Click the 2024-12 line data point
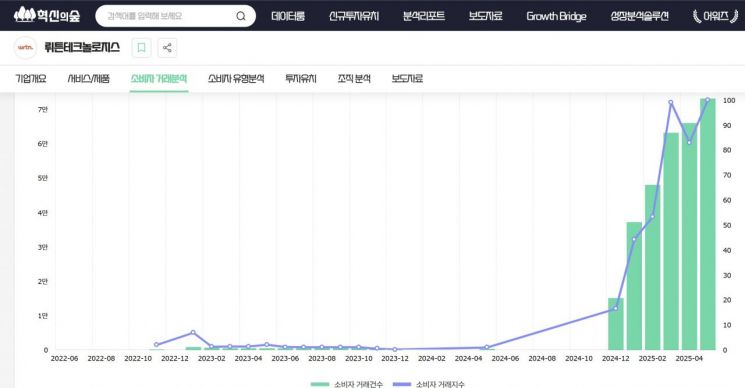The width and height of the screenshot is (745, 388). click(x=616, y=308)
